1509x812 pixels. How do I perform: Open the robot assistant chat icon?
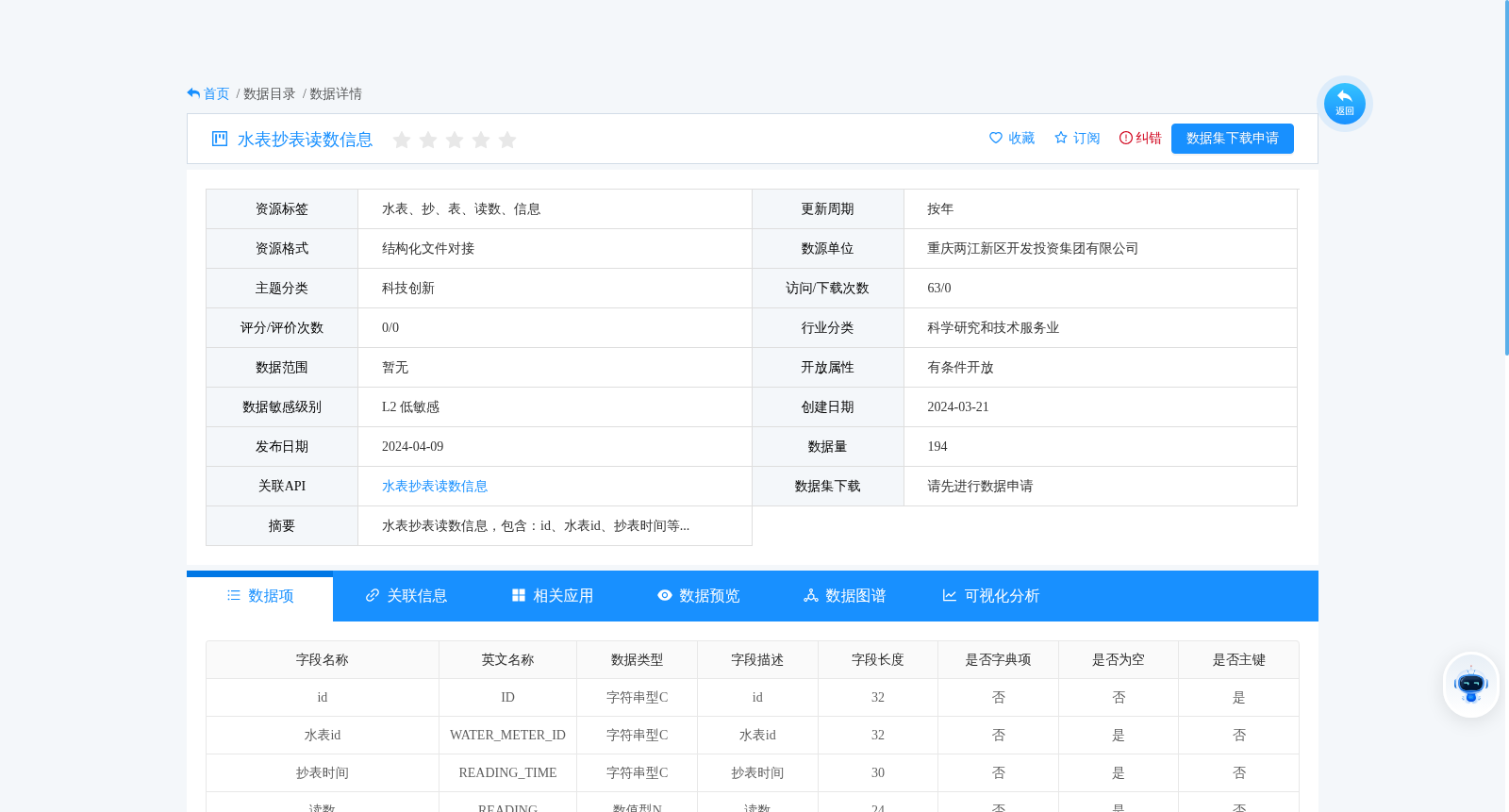1471,685
